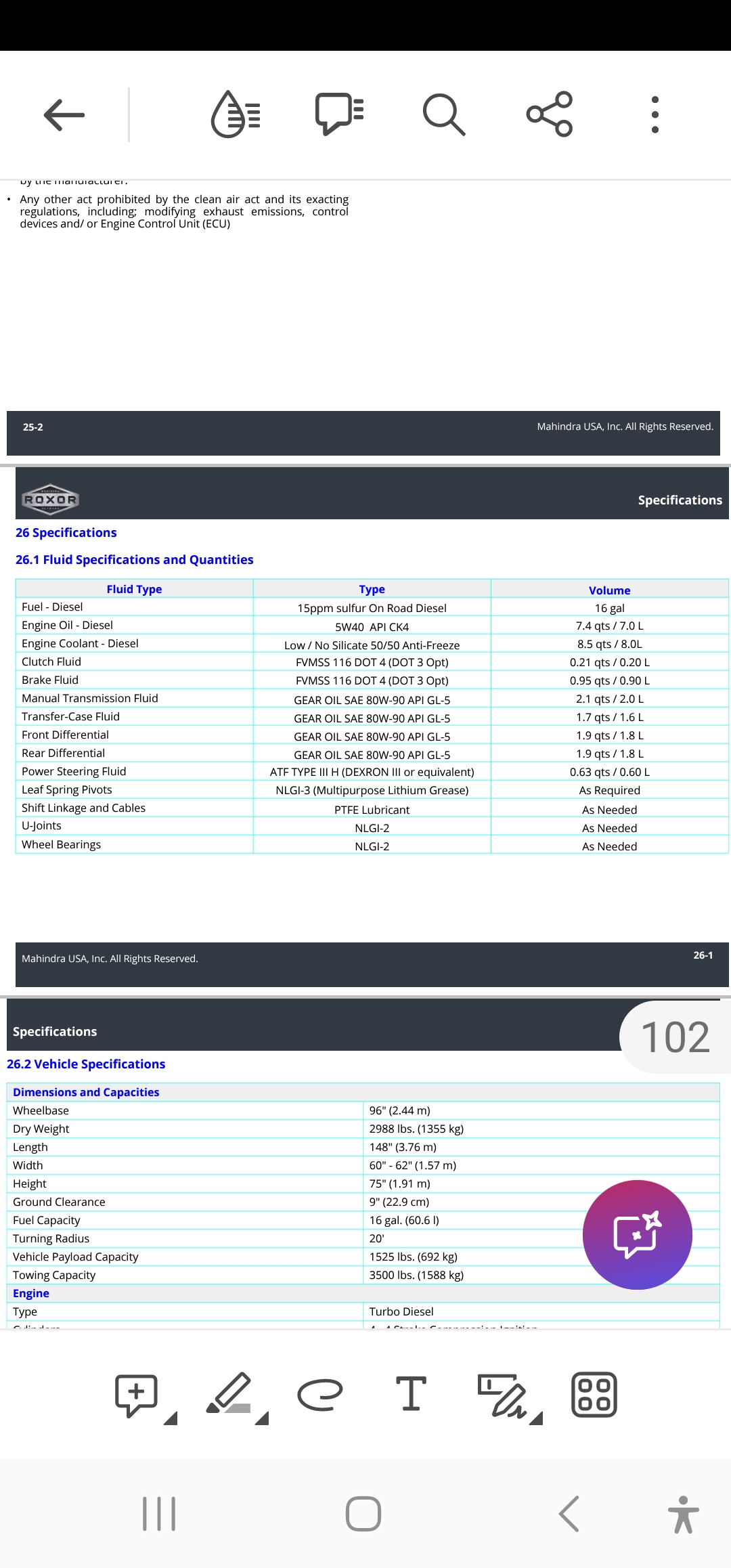
Task: Expand the fill and sign options arrow
Action: tap(536, 1418)
